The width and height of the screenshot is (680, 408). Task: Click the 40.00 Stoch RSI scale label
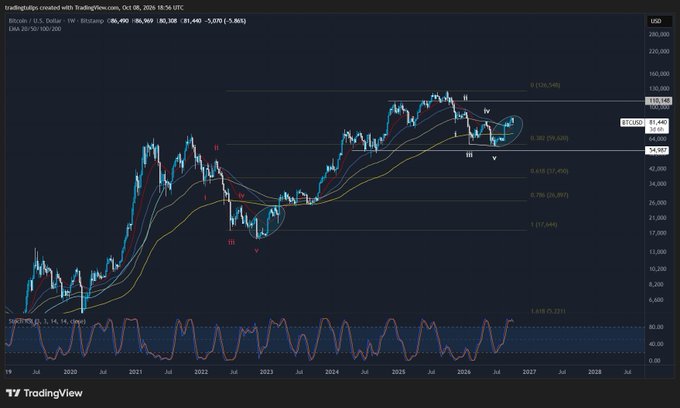[655, 344]
